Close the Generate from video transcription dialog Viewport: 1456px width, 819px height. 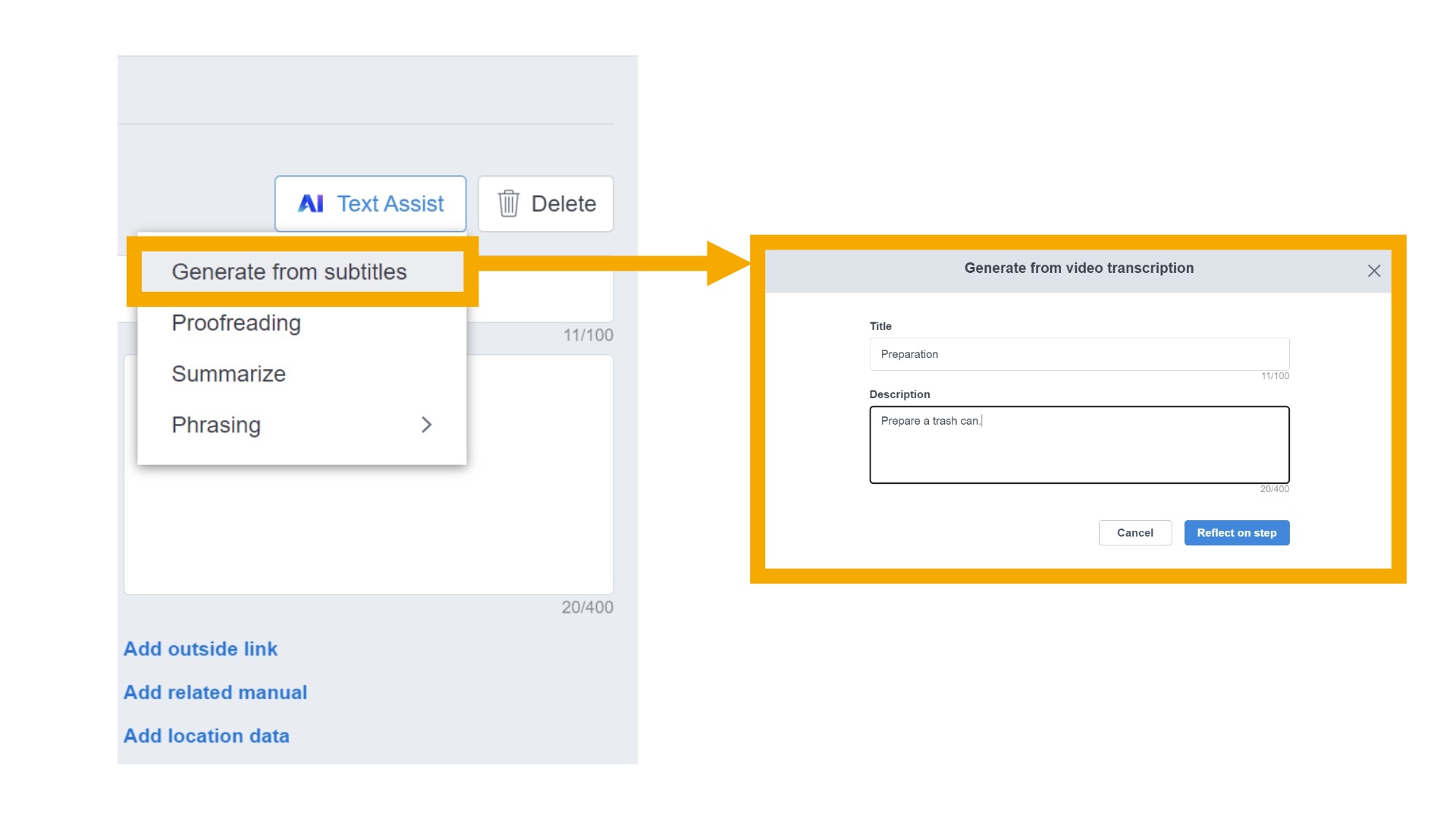tap(1373, 271)
